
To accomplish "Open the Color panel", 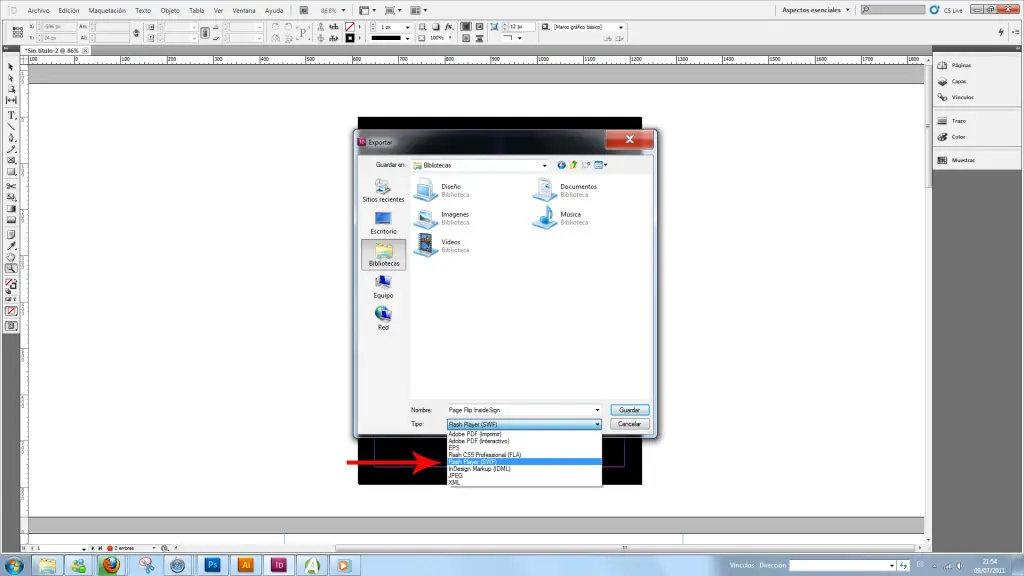I will (x=952, y=137).
